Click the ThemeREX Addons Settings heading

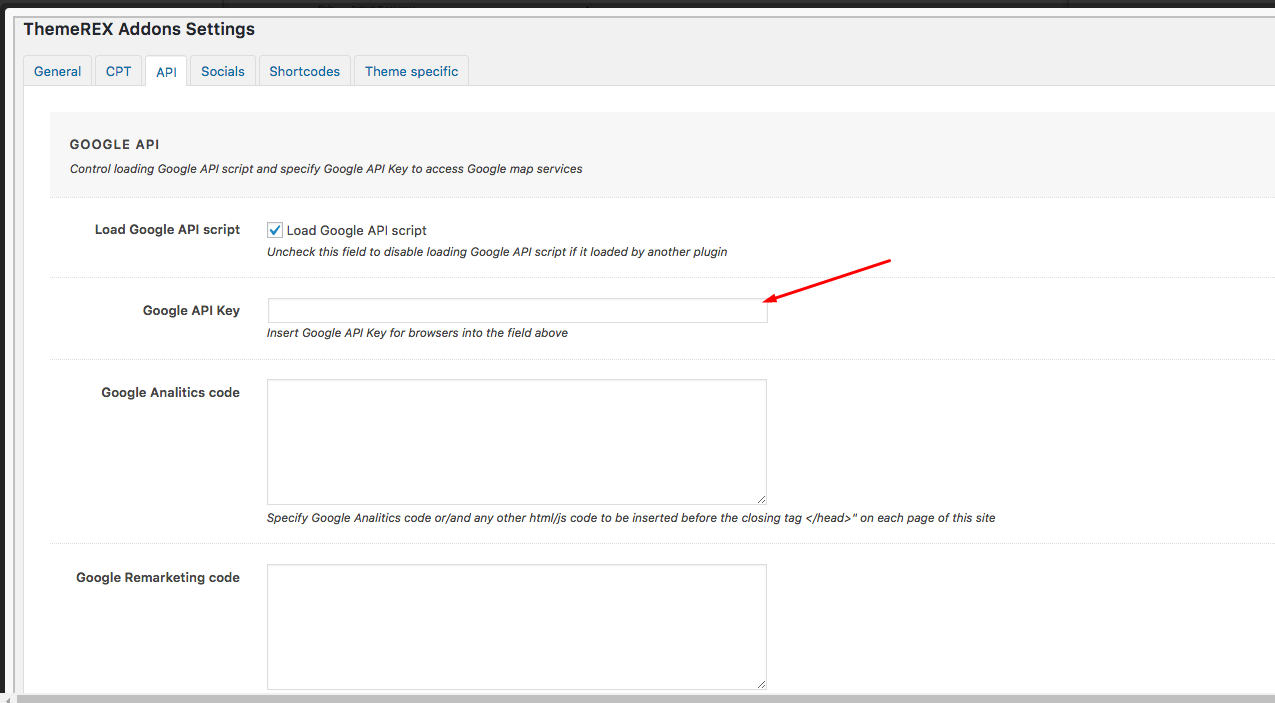[x=139, y=29]
